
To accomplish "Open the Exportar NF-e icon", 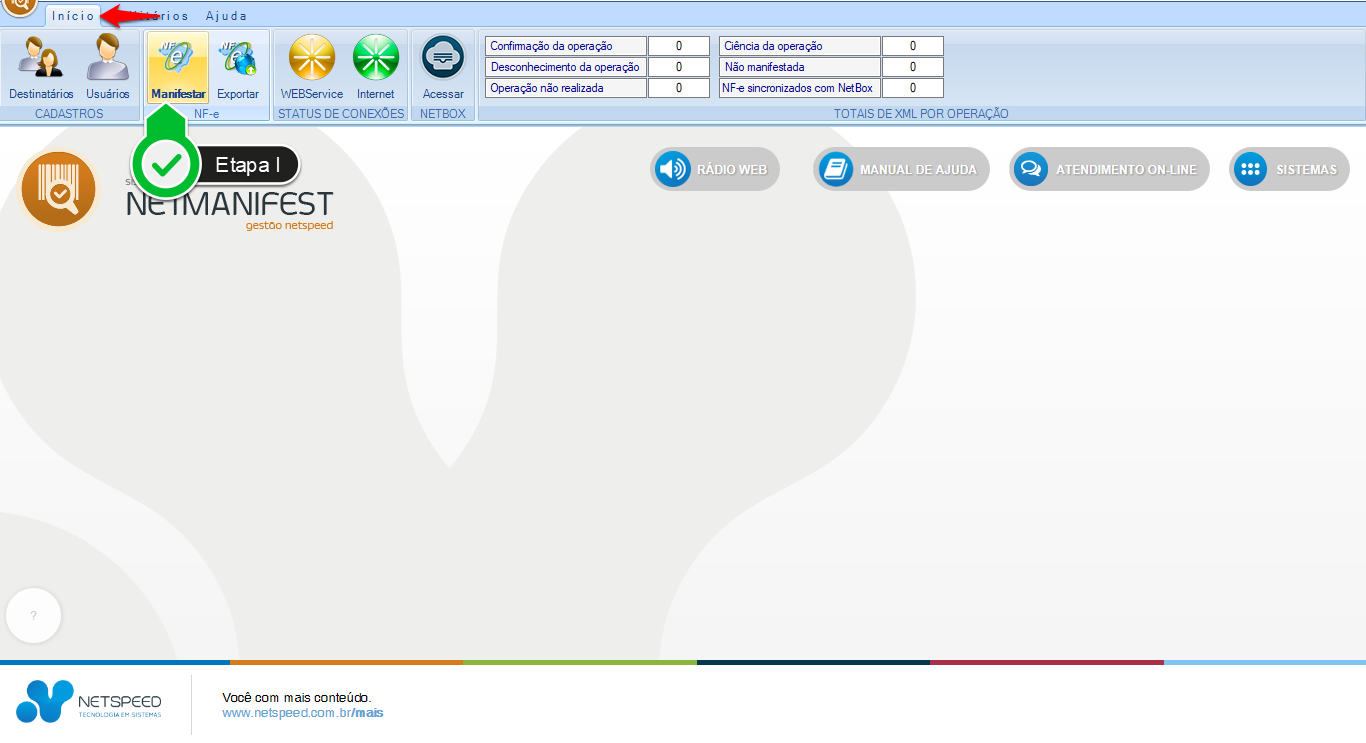I will (x=238, y=67).
